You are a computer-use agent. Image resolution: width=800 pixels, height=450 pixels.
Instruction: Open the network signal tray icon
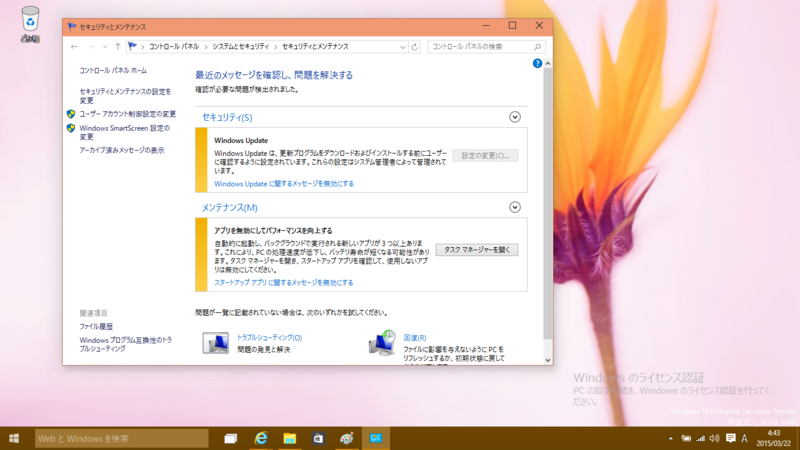coord(701,438)
